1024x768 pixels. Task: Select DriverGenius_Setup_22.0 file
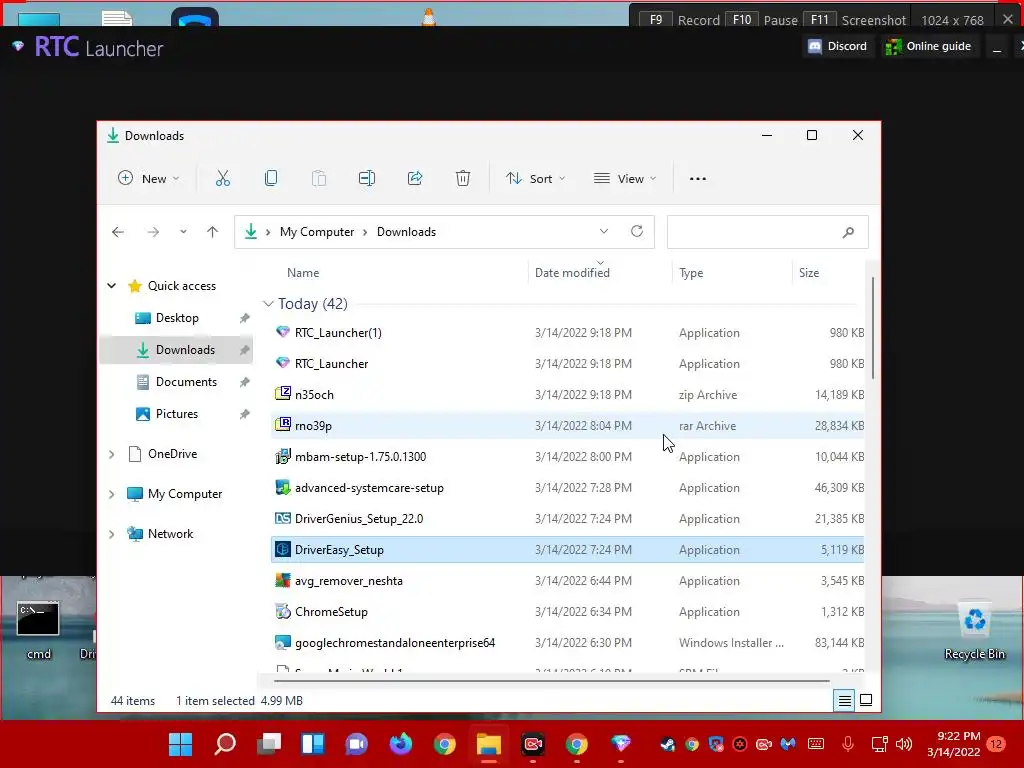click(x=568, y=519)
